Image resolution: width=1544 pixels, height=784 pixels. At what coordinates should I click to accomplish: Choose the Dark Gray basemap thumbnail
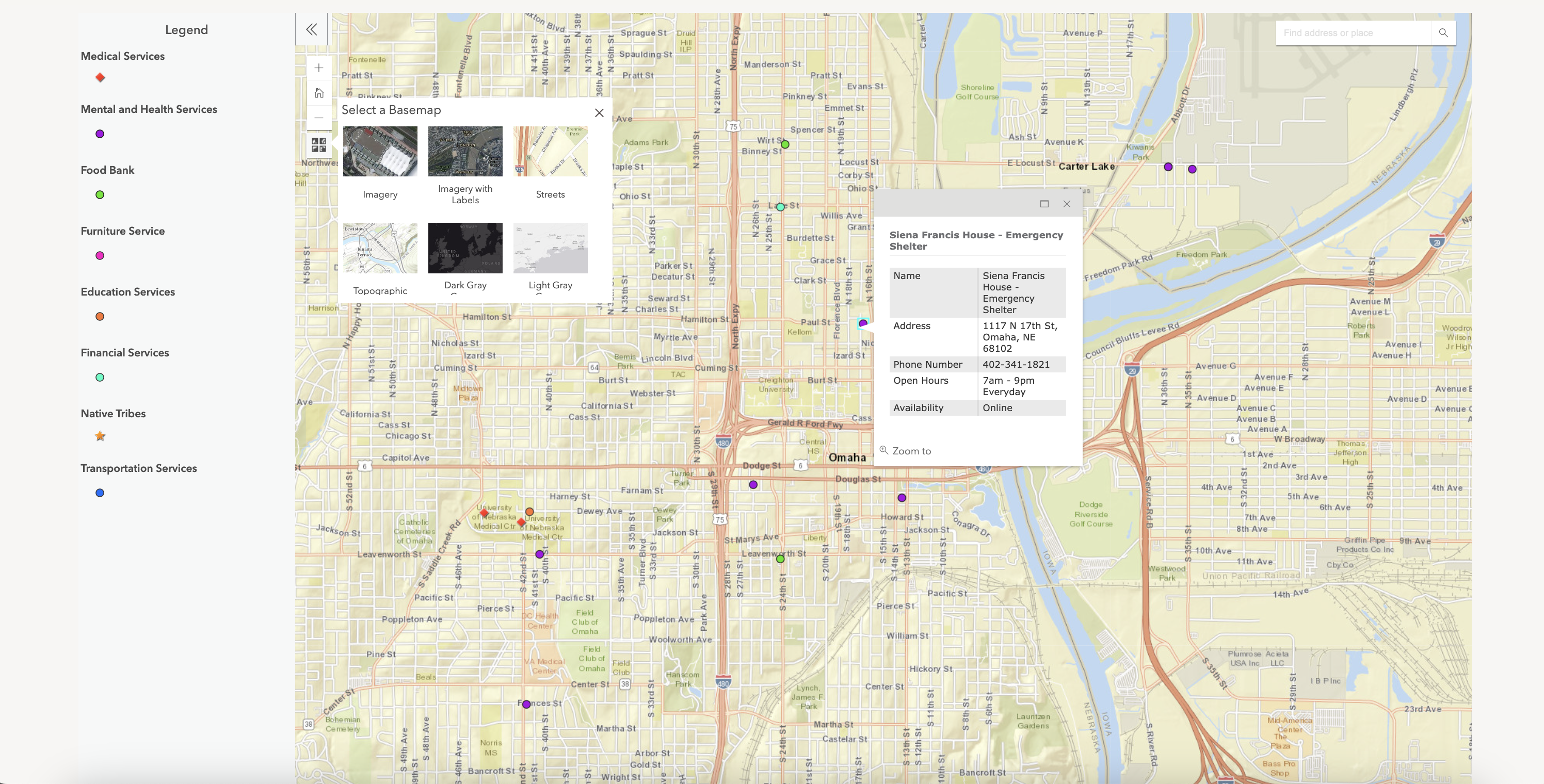click(465, 248)
